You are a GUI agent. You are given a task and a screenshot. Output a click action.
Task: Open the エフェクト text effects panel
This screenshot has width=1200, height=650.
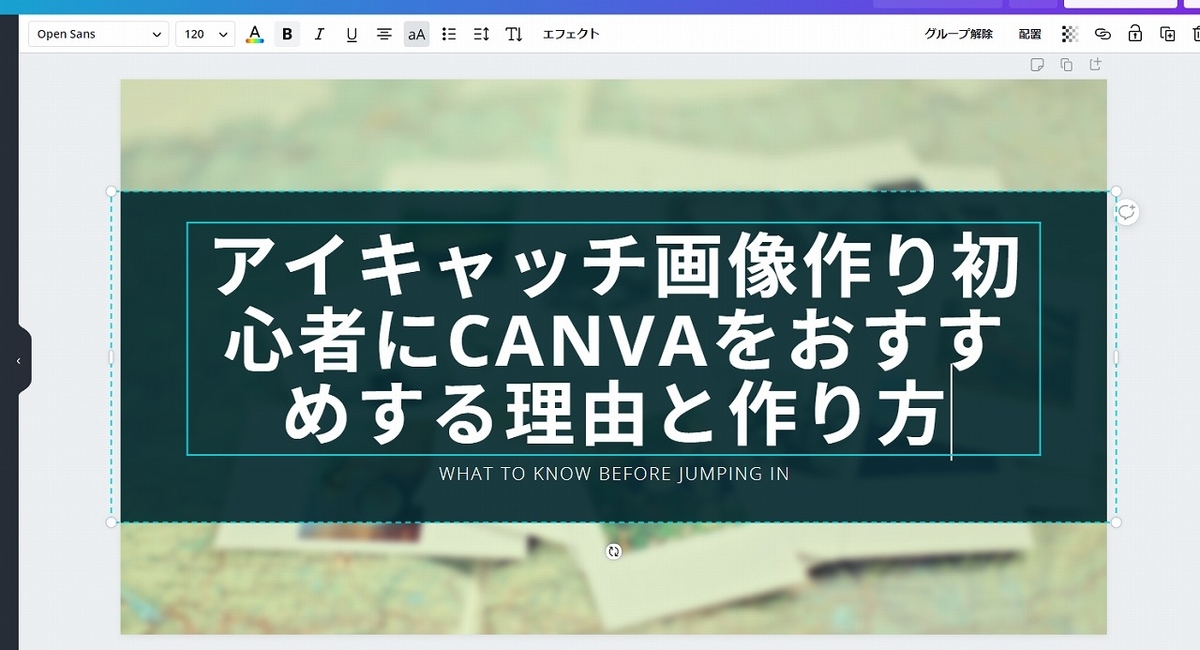[571, 34]
